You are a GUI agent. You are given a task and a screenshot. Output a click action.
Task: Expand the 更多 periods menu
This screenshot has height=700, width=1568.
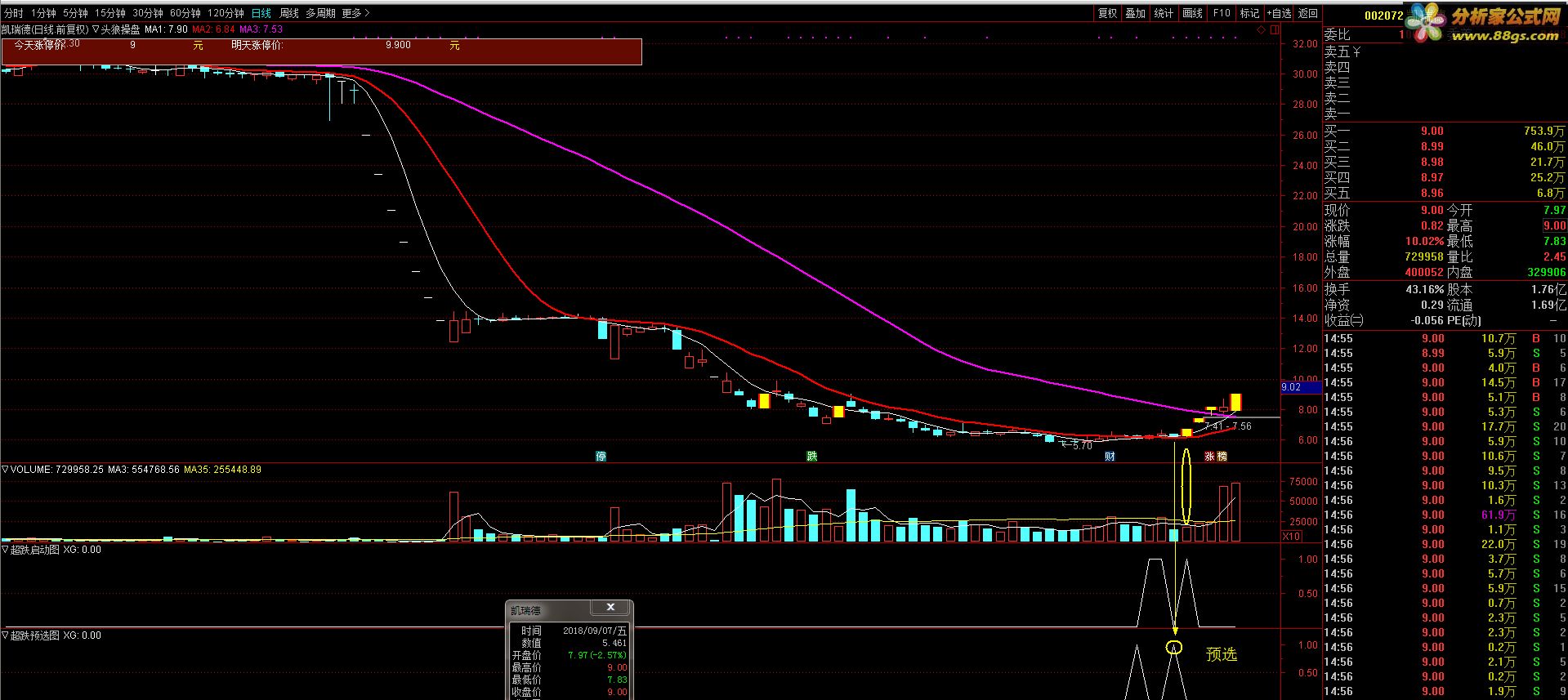click(x=355, y=13)
